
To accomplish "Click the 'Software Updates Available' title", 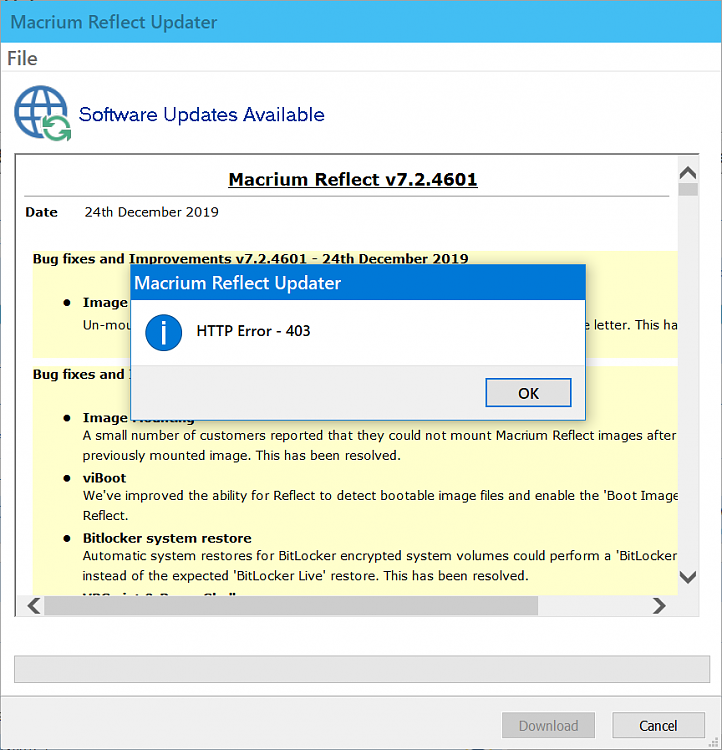I will pos(201,115).
